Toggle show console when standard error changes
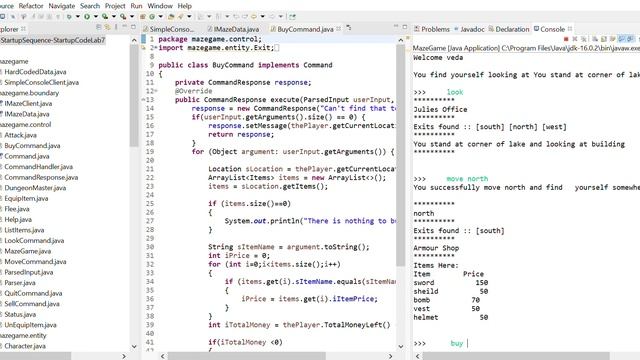Viewport: 640px width, 360px height. [x=630, y=39]
